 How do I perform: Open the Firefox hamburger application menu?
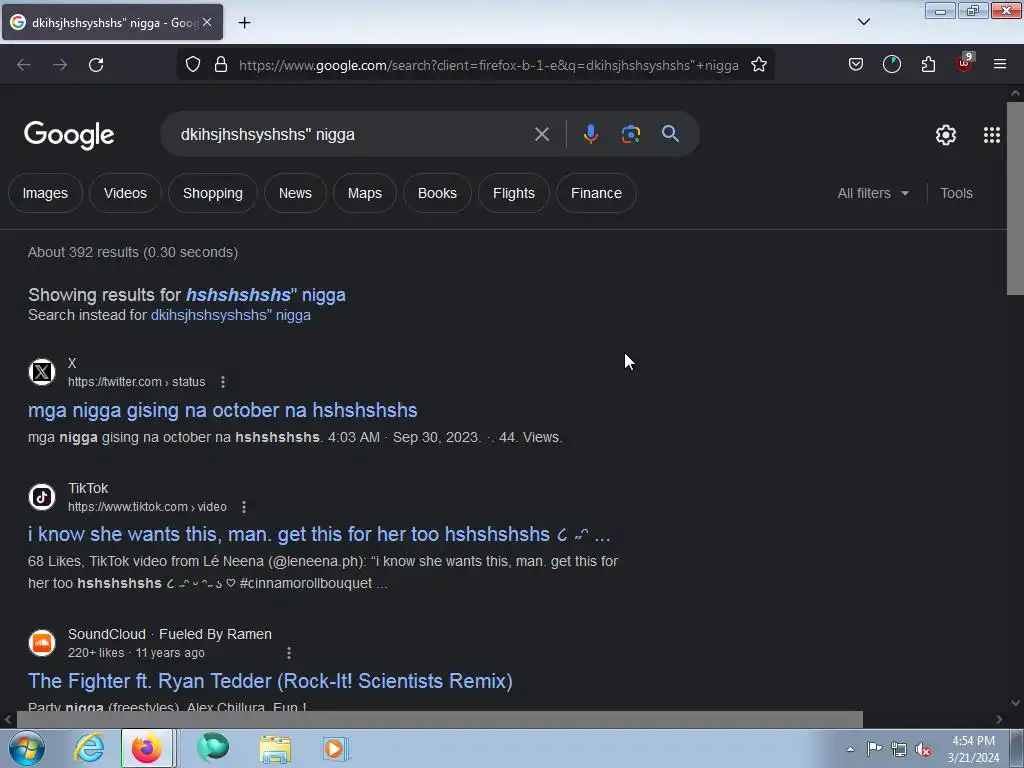point(999,64)
